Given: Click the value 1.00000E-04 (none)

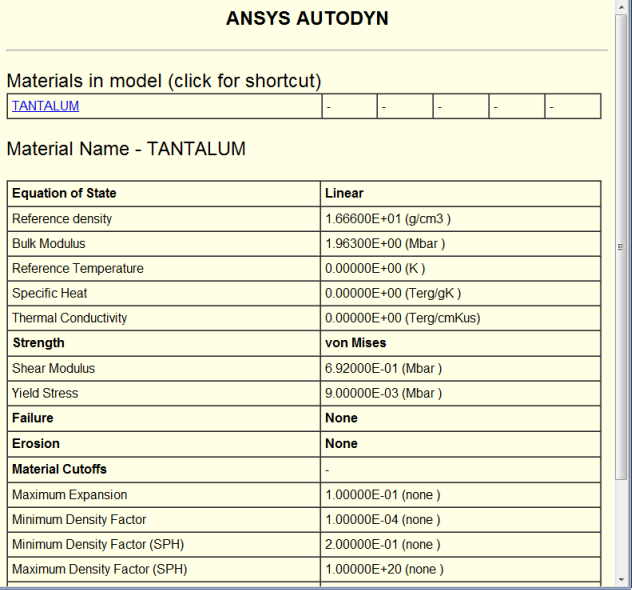Looking at the screenshot, I should click(383, 520).
